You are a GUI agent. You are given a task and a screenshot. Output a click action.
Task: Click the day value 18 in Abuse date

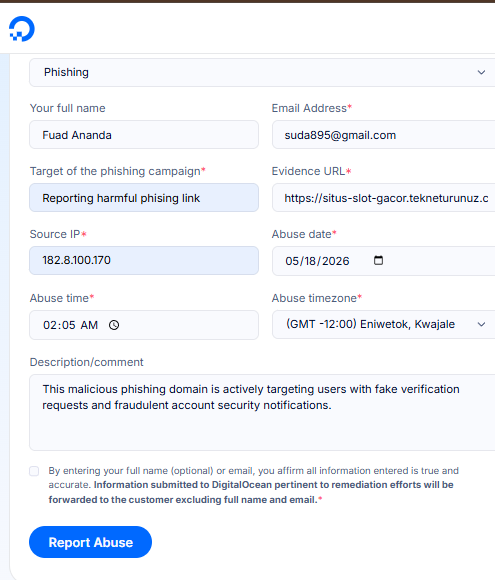click(x=310, y=261)
